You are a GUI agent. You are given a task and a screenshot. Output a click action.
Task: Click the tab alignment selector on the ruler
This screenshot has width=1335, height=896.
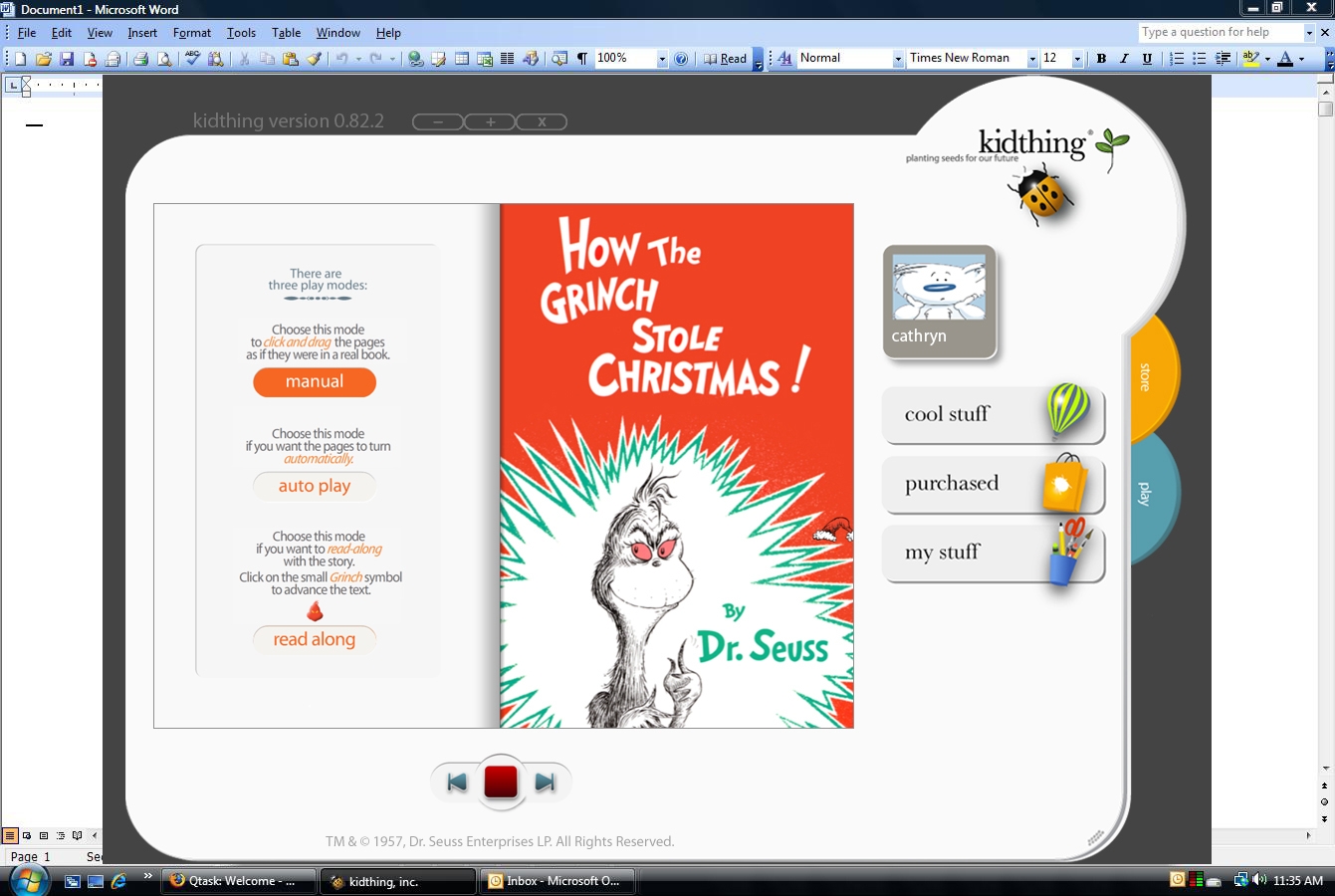tap(11, 86)
